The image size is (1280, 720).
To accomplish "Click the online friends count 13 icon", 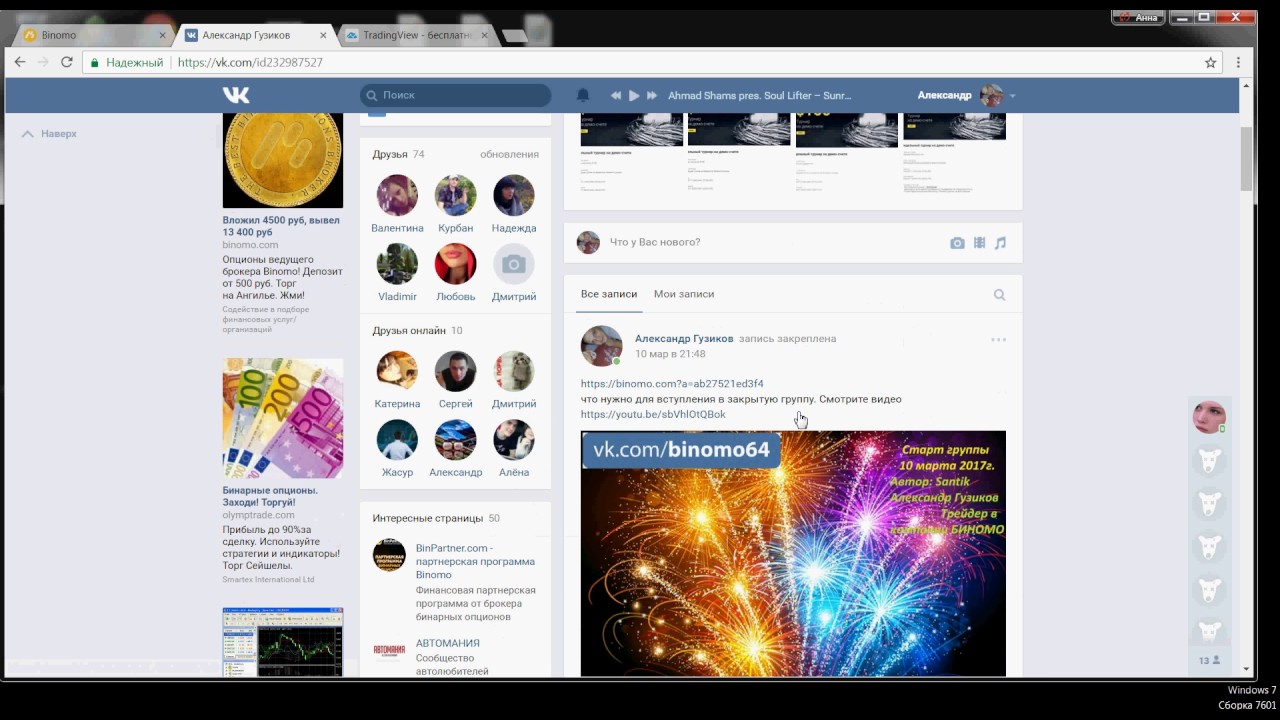I will pyautogui.click(x=1210, y=661).
